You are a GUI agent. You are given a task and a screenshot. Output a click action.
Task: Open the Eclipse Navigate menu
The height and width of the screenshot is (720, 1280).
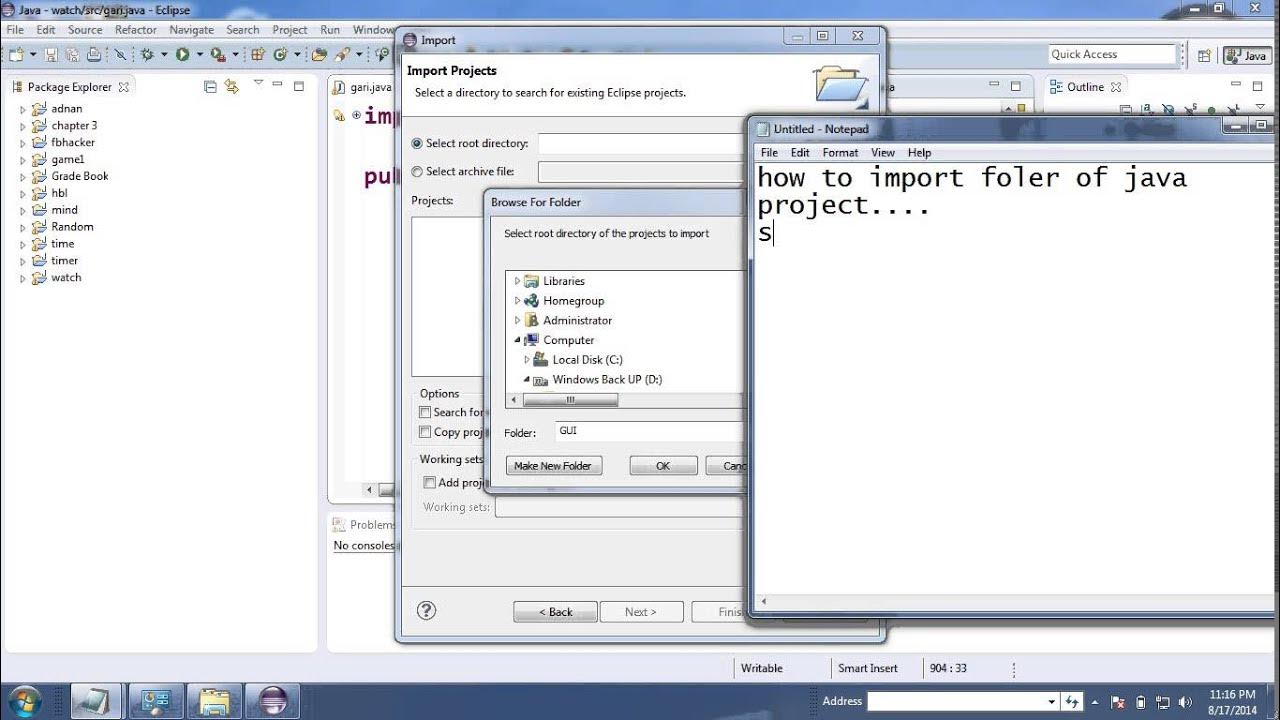pyautogui.click(x=192, y=30)
